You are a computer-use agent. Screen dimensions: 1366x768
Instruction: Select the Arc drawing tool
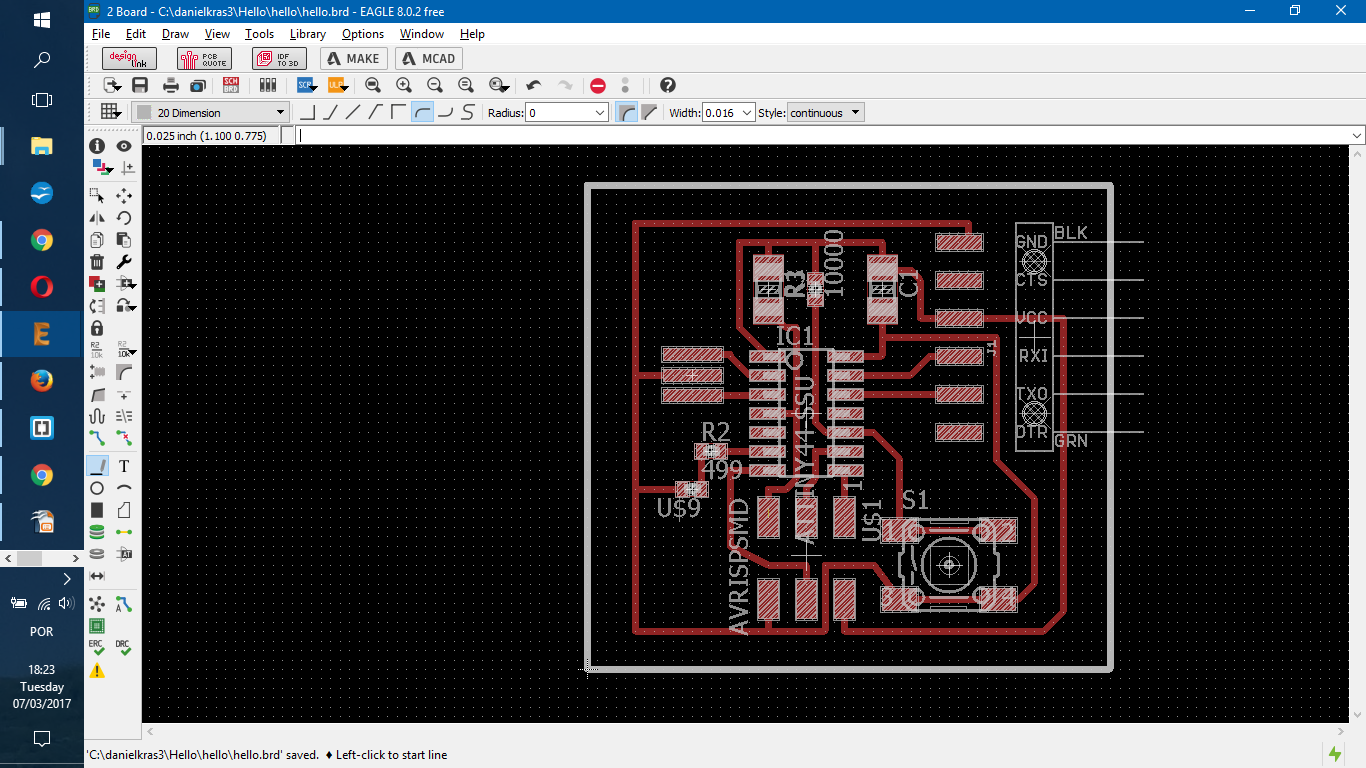(124, 488)
